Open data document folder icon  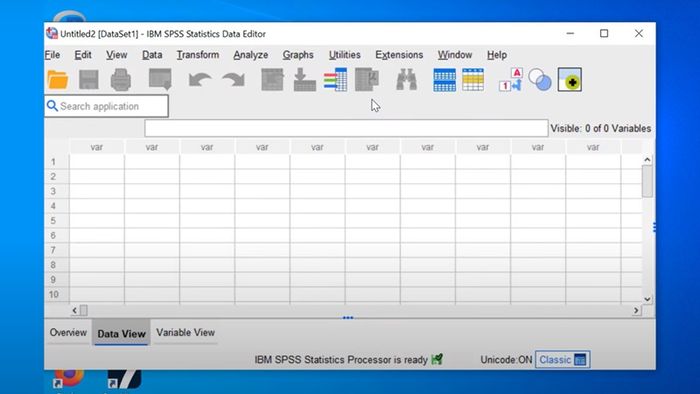click(x=58, y=80)
